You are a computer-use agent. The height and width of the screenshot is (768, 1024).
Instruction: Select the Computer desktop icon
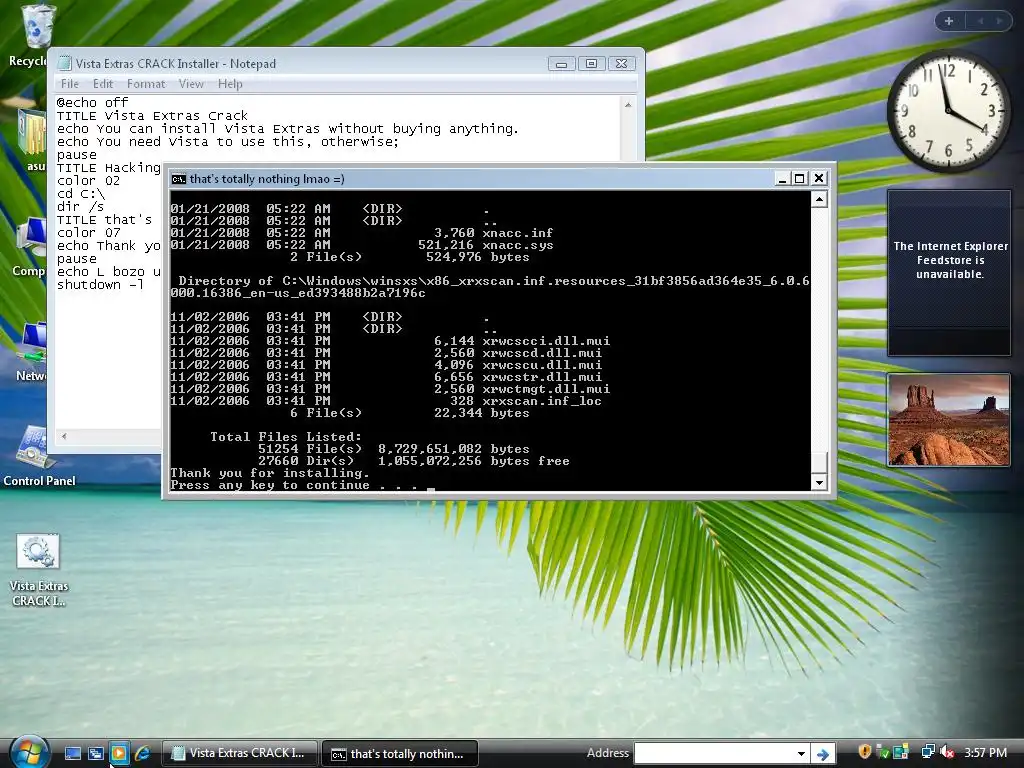point(29,248)
